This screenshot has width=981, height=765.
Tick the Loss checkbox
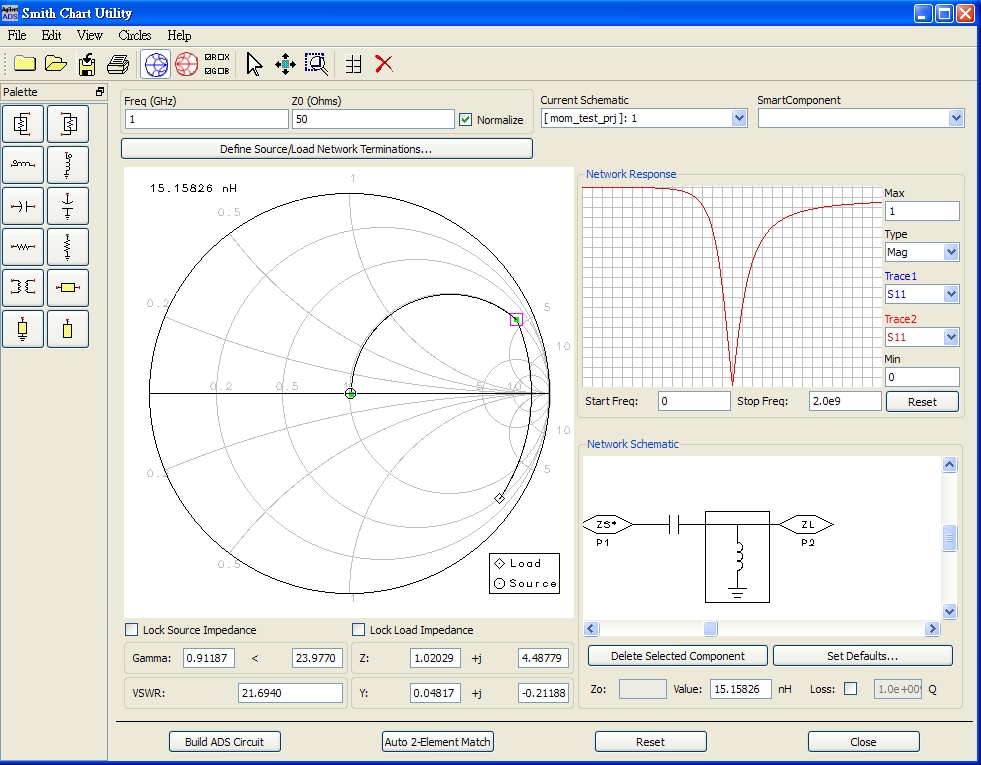coord(850,689)
